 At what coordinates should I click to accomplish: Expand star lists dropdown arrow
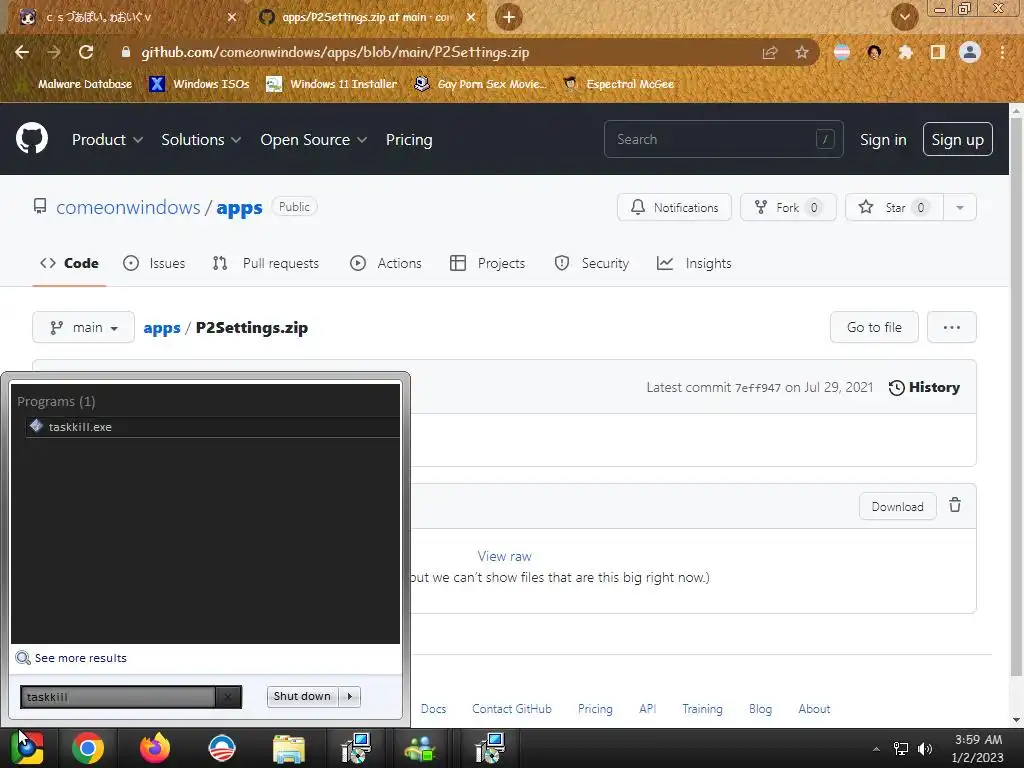click(x=959, y=207)
